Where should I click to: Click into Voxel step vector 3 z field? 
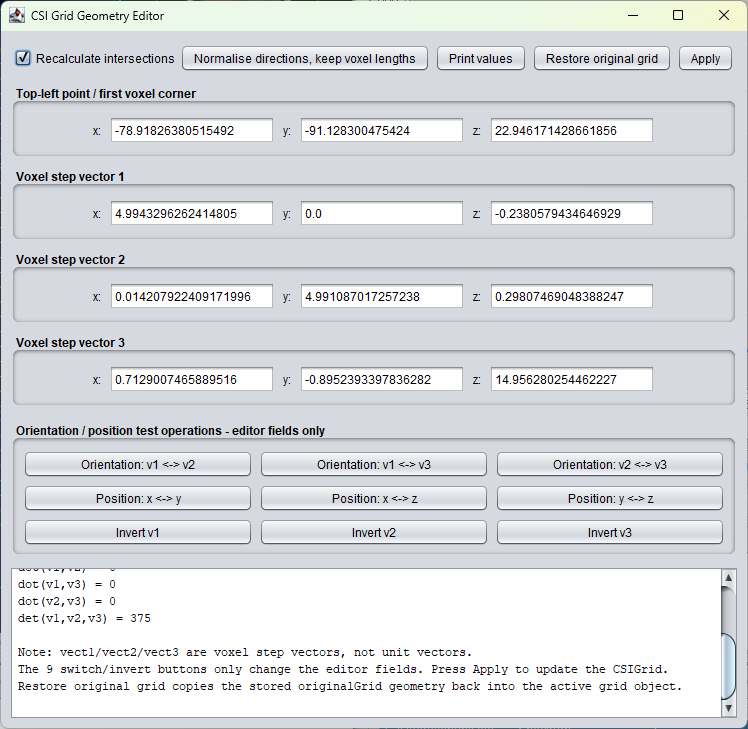(x=571, y=379)
